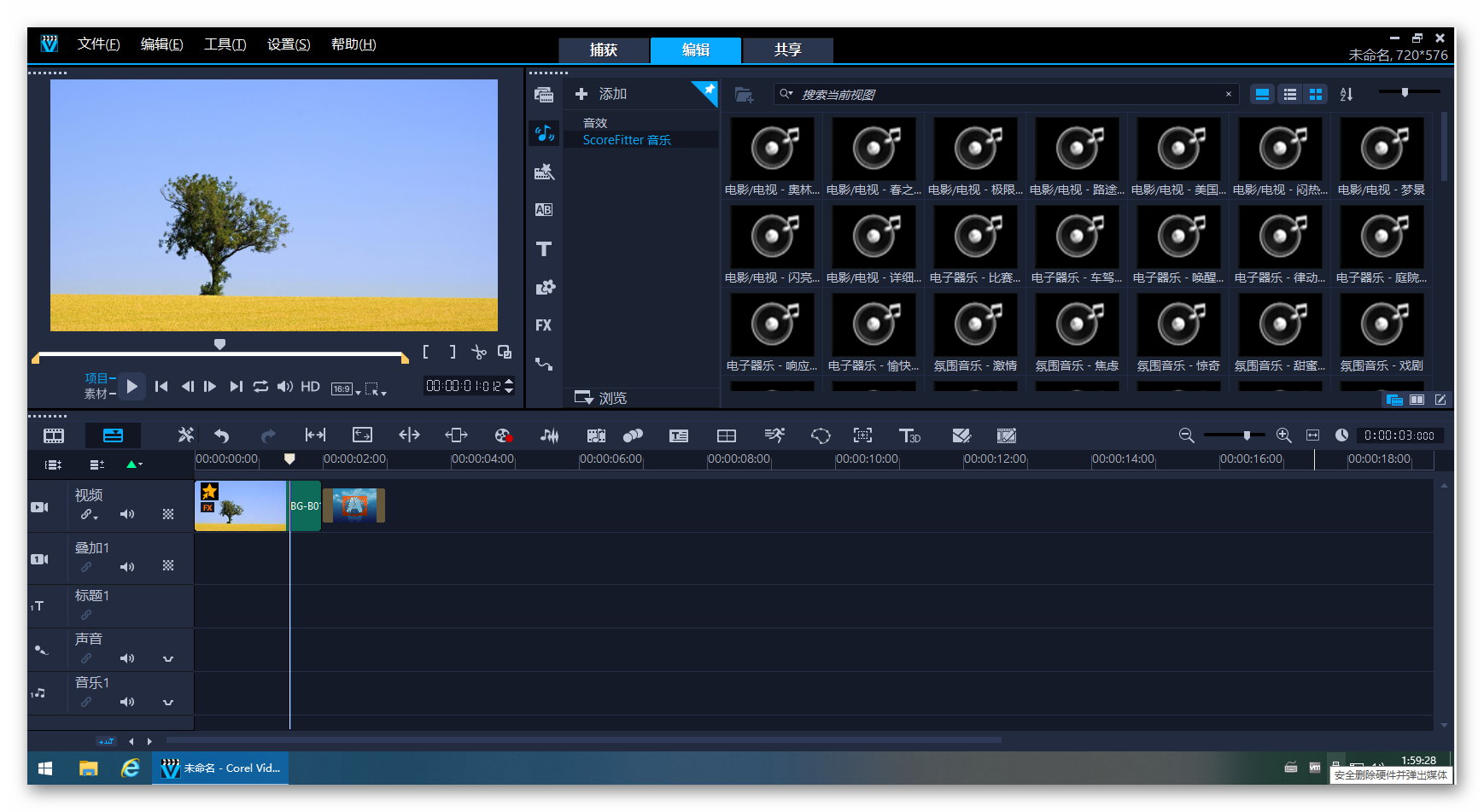The image size is (1484, 812).
Task: Switch to the 捕获 (Capture) tab
Action: coord(604,50)
